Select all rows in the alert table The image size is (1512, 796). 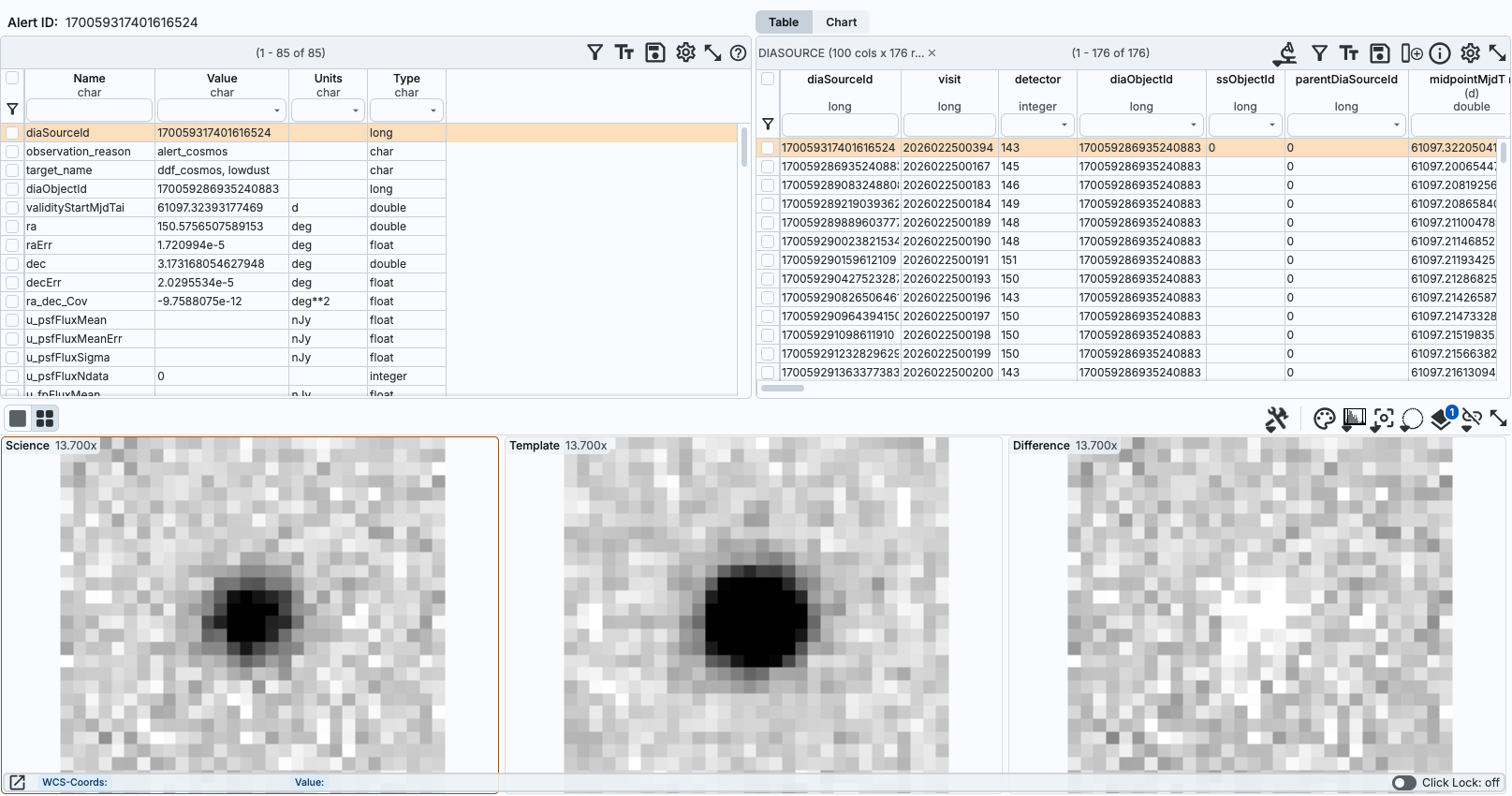coord(12,79)
